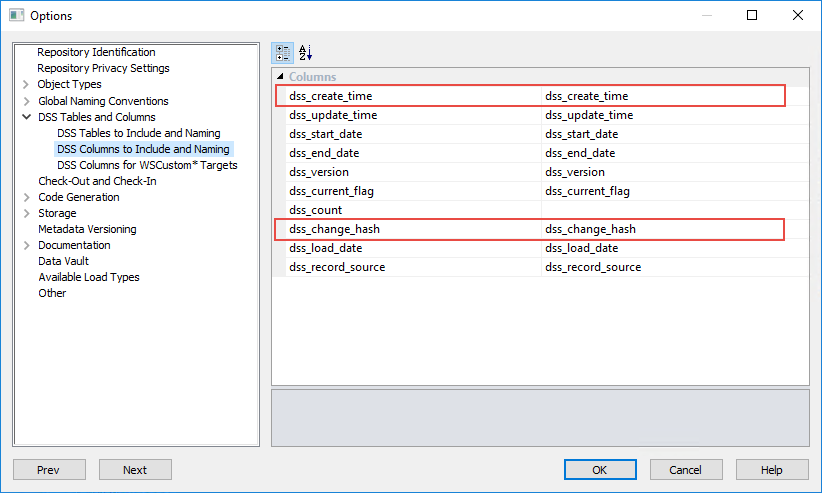Select Repository Privacy Settings item
The width and height of the screenshot is (822, 493).
tap(103, 68)
